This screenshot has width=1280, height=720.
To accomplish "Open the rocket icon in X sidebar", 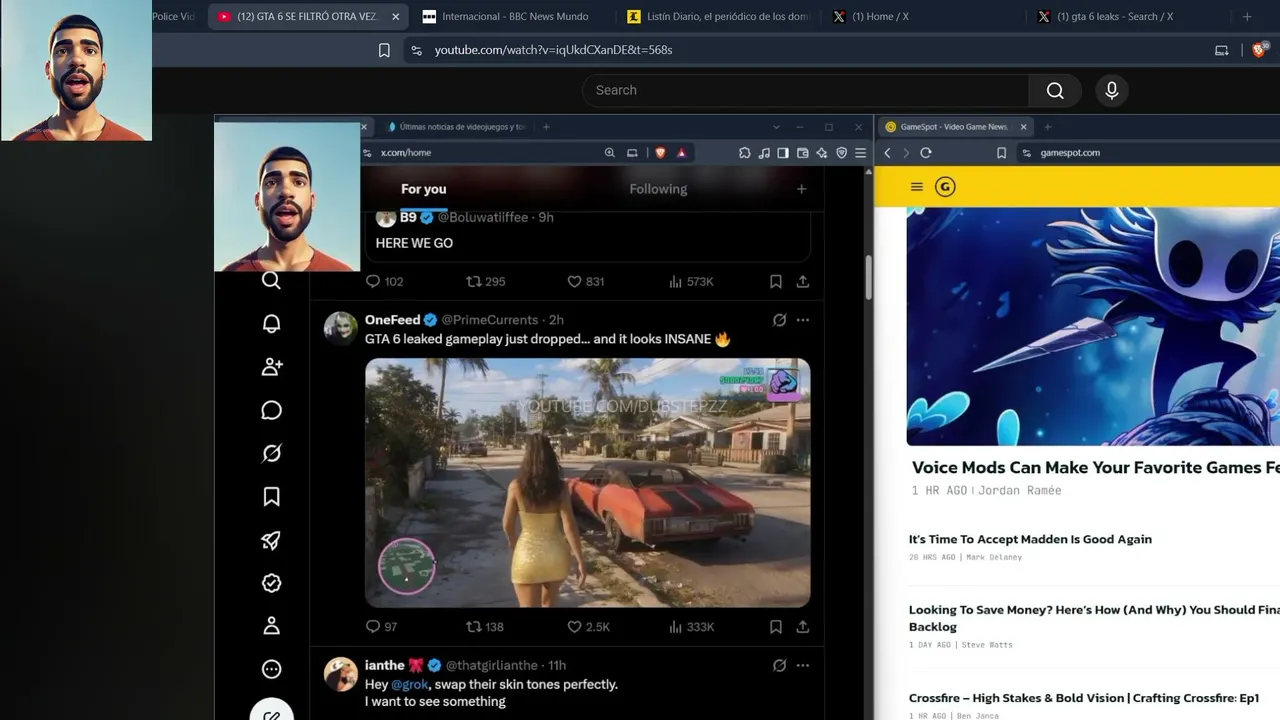I will [x=271, y=541].
